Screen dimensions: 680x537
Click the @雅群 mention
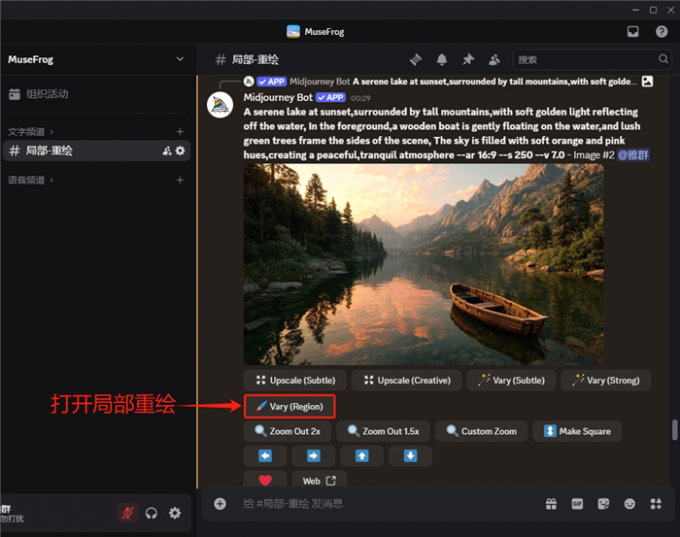coord(633,155)
